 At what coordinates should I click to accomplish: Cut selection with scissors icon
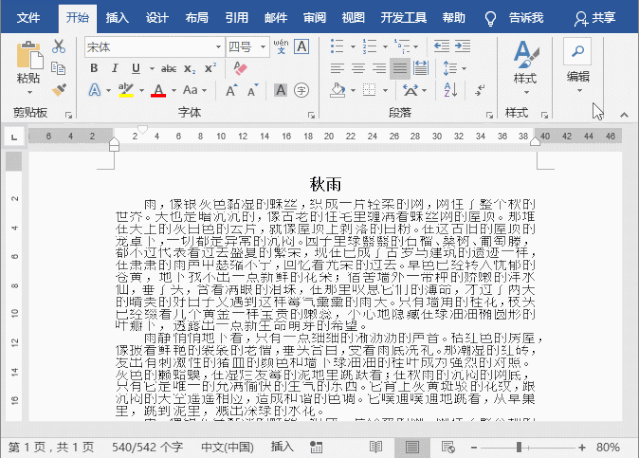coord(59,46)
